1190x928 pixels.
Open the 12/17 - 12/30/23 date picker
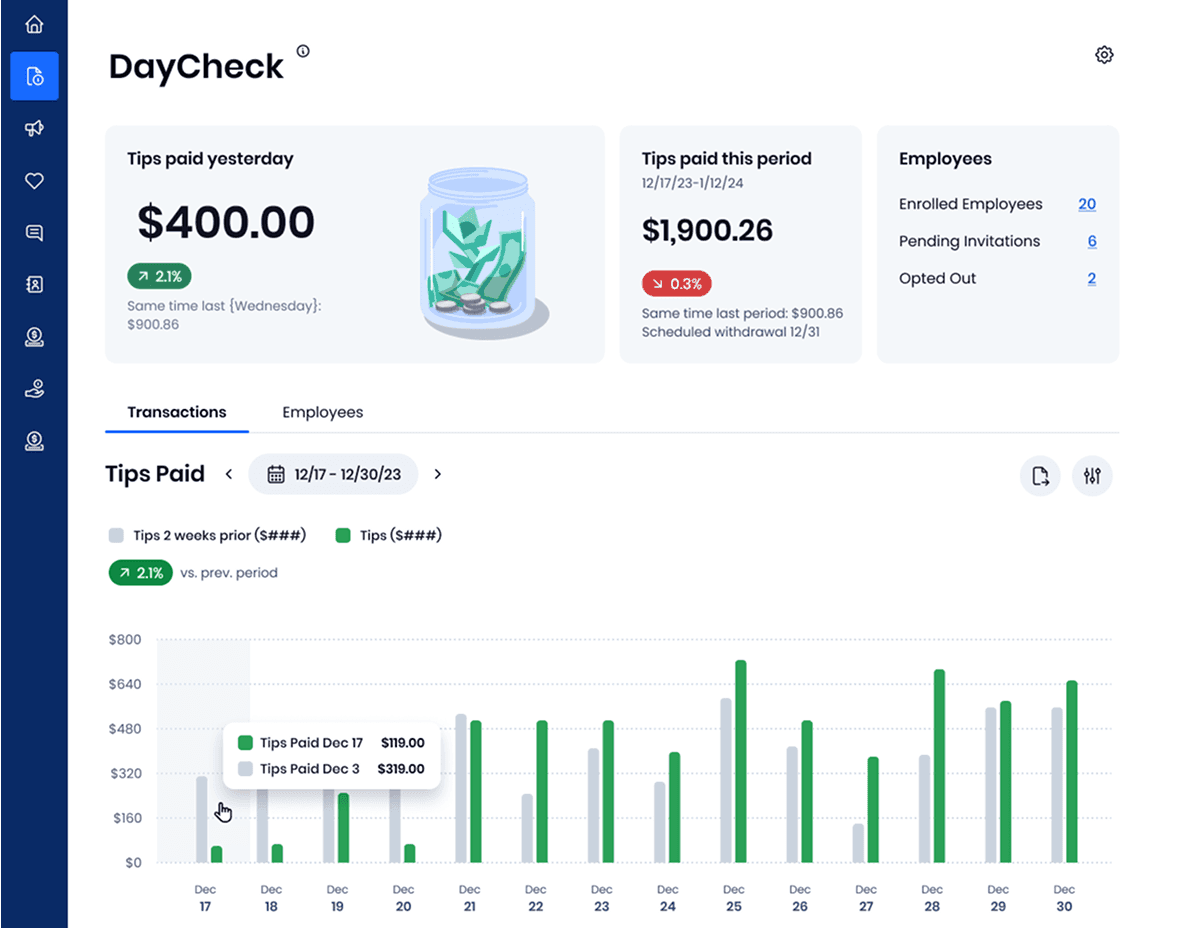click(x=333, y=474)
